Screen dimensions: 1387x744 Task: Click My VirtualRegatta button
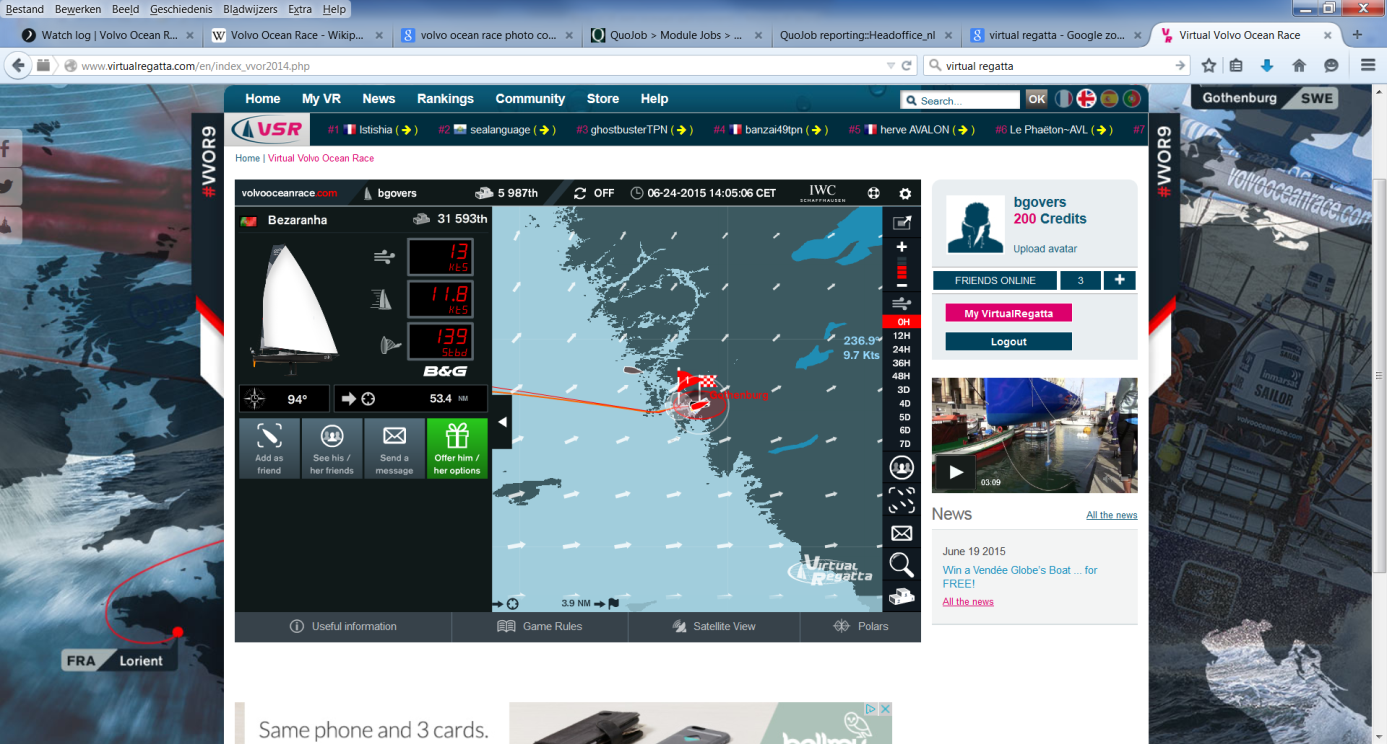[x=1008, y=313]
